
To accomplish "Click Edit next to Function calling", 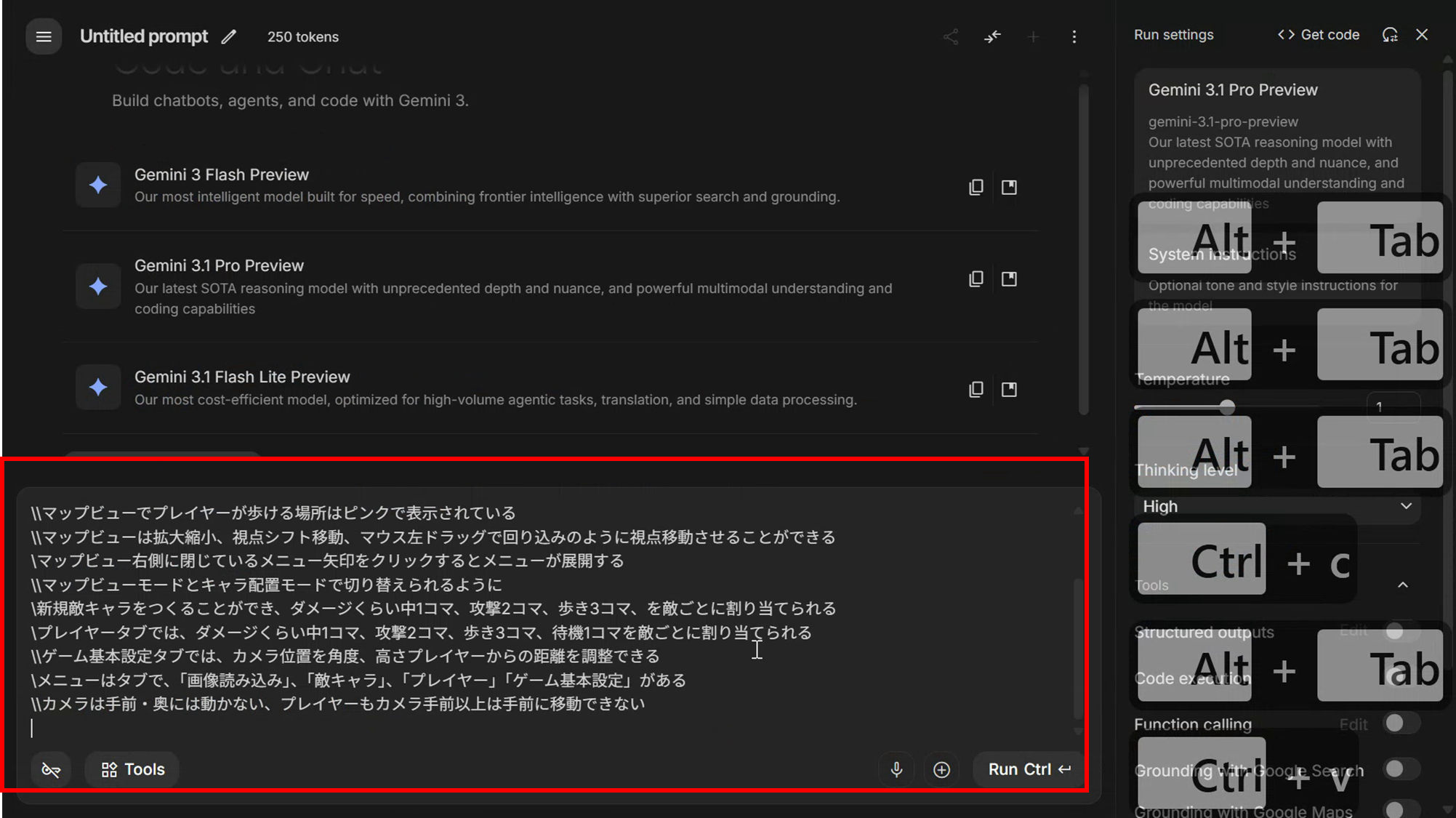I will point(1354,724).
